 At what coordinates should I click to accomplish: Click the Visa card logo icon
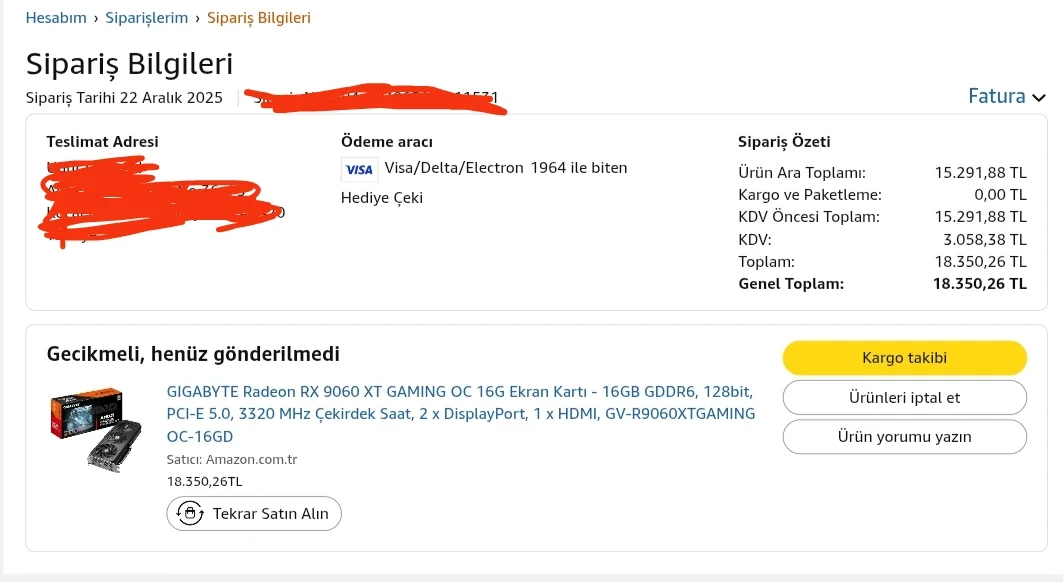(x=358, y=169)
